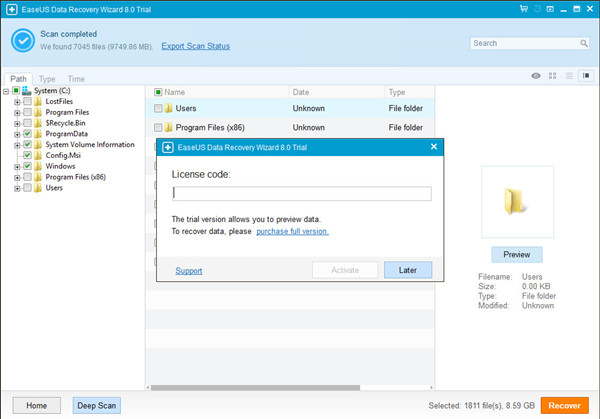Screen dimensions: 600x419
Task: Check Program Files (x86) row checkbox in list
Action: (x=158, y=127)
